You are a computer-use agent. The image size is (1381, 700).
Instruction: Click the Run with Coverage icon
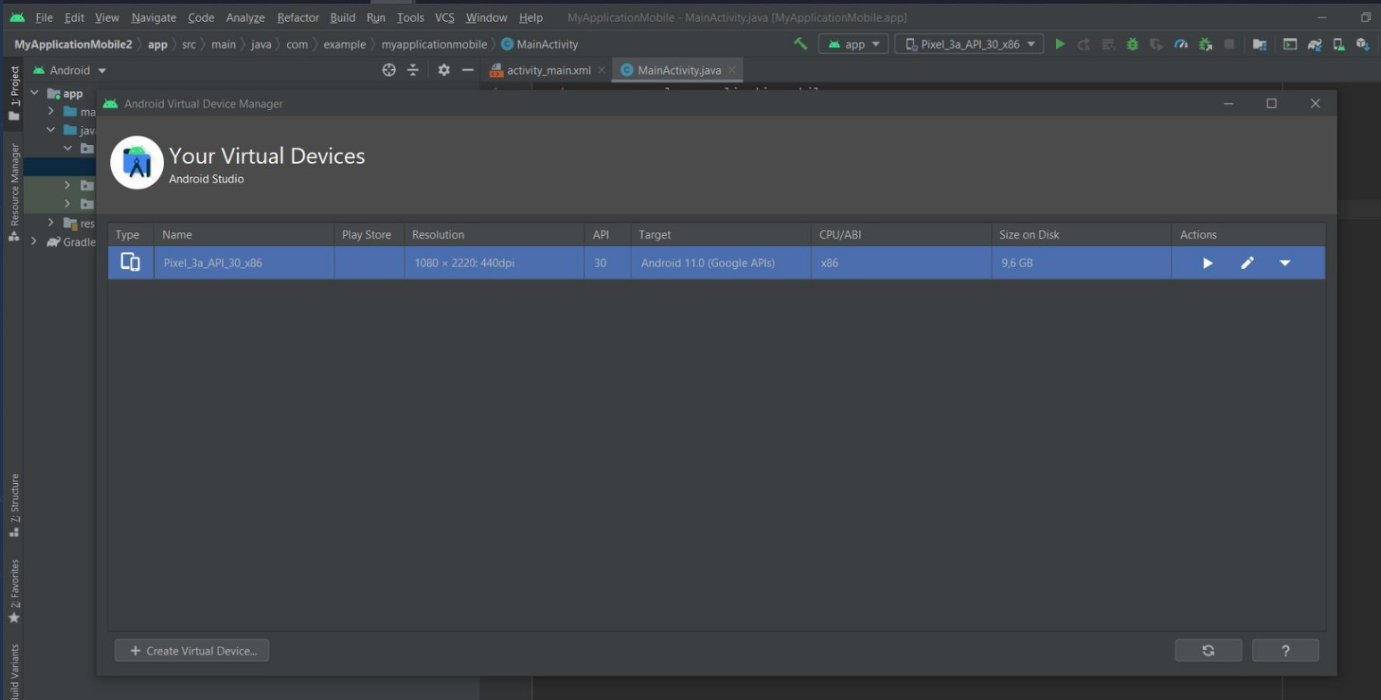tap(1156, 44)
